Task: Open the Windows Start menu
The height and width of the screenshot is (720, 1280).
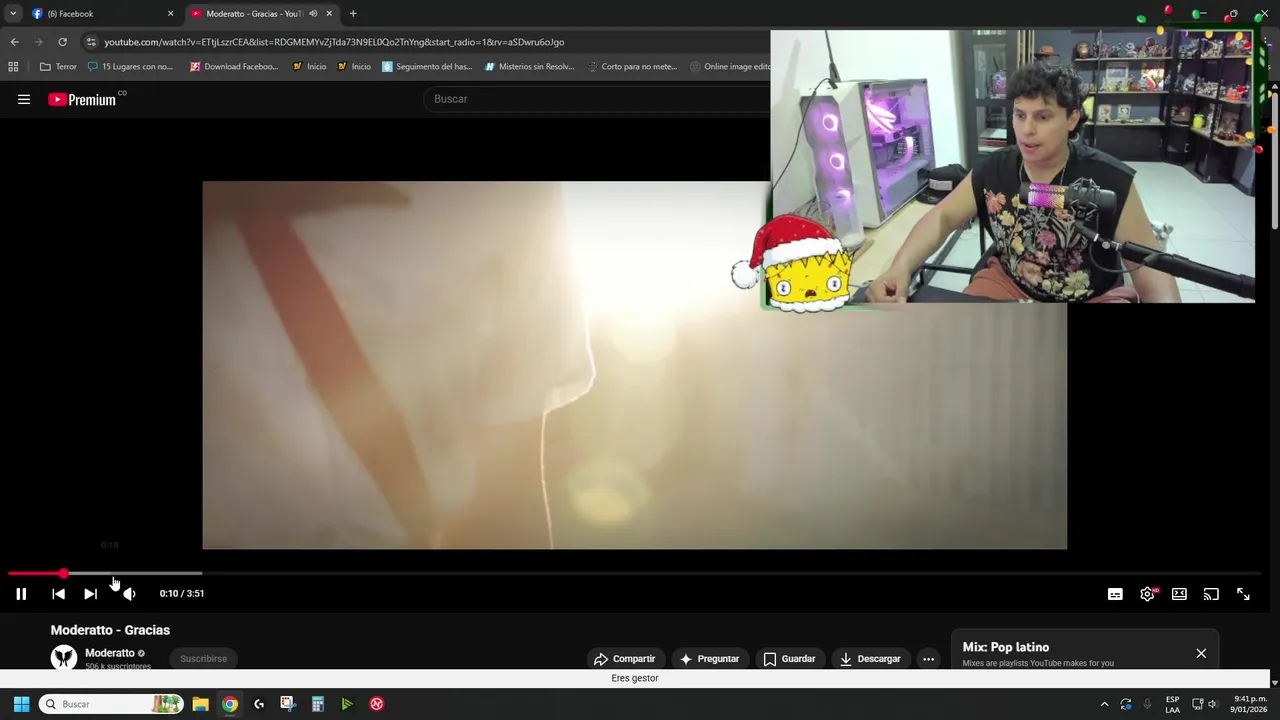Action: coord(21,704)
